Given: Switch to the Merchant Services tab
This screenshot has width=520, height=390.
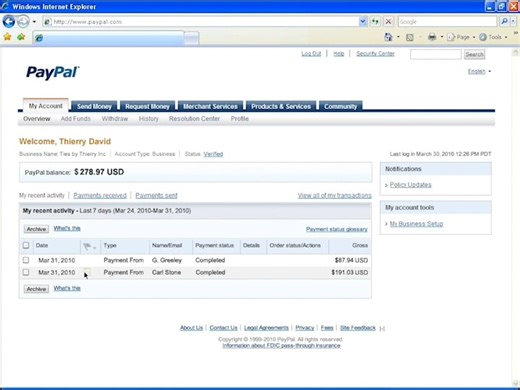Looking at the screenshot, I should click(x=210, y=106).
